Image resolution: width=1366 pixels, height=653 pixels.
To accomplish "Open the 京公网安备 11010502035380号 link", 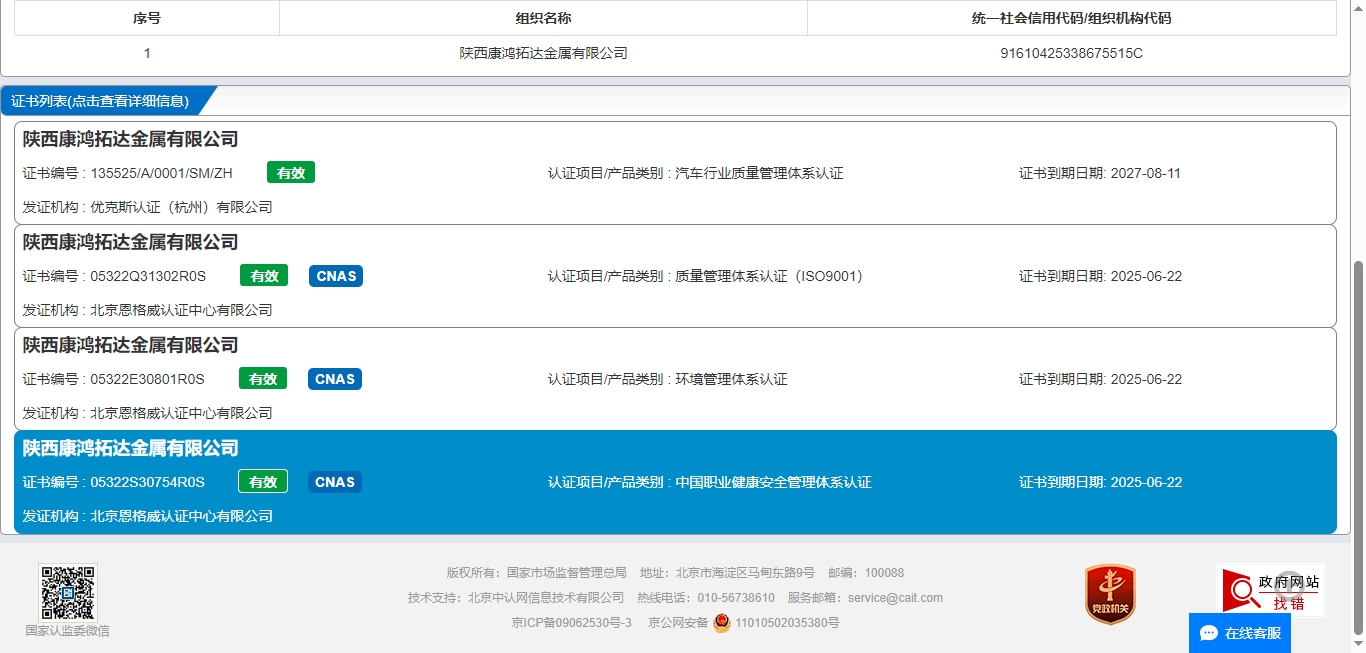I will (x=743, y=623).
